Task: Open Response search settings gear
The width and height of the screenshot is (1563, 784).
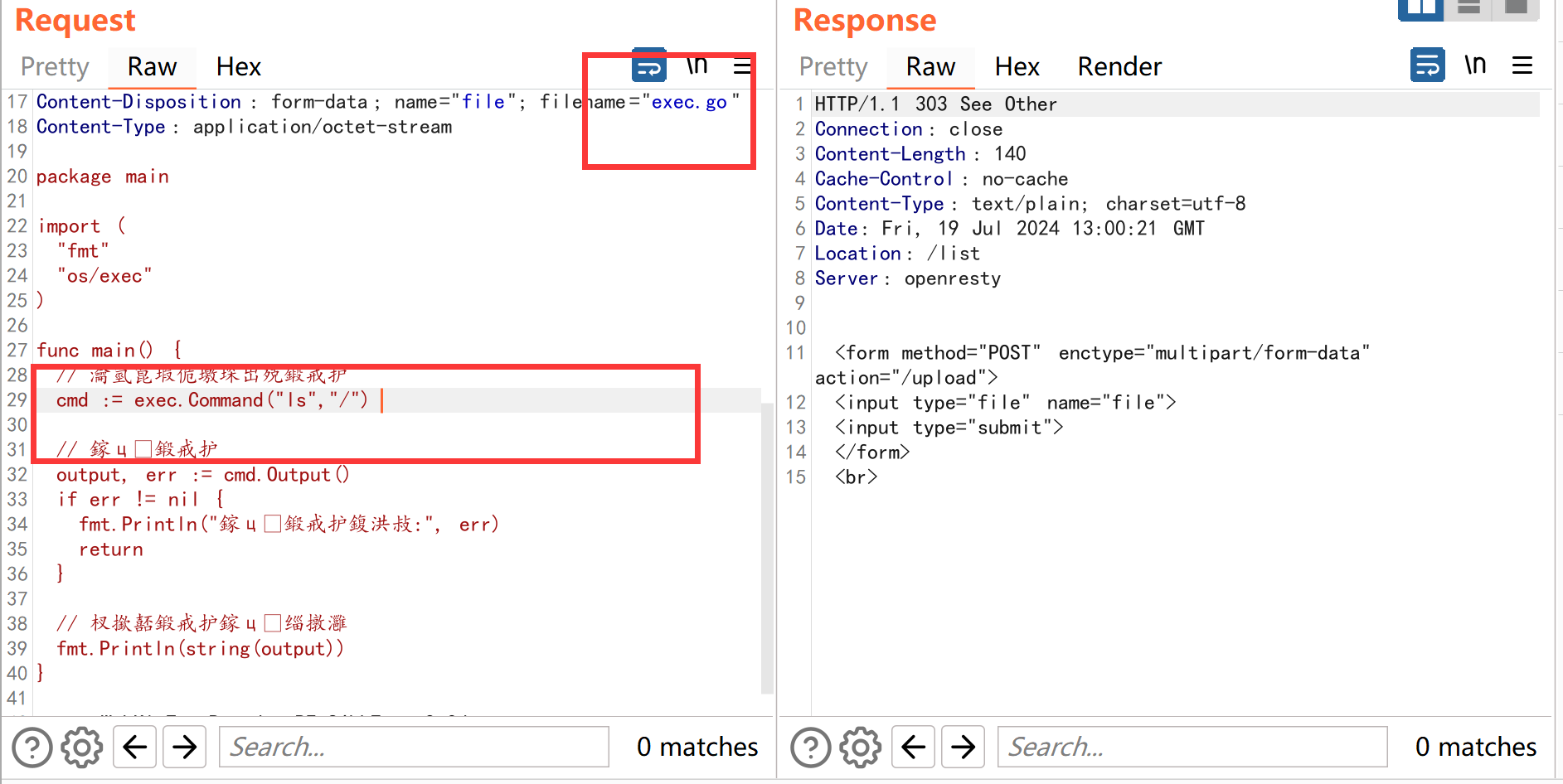Action: point(861,748)
